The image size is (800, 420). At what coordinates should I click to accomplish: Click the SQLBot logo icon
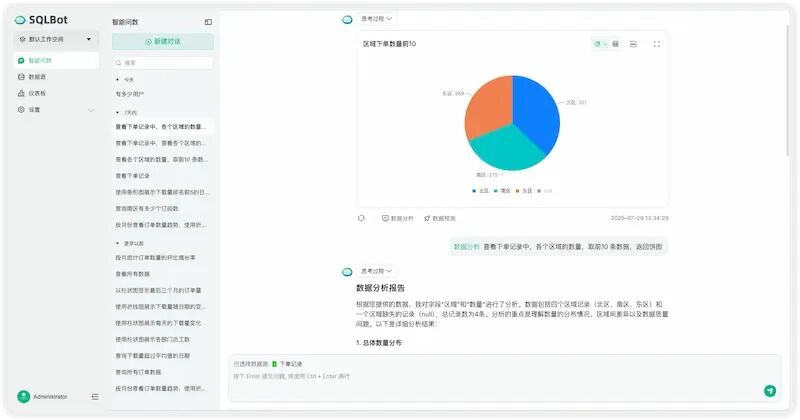(x=20, y=20)
